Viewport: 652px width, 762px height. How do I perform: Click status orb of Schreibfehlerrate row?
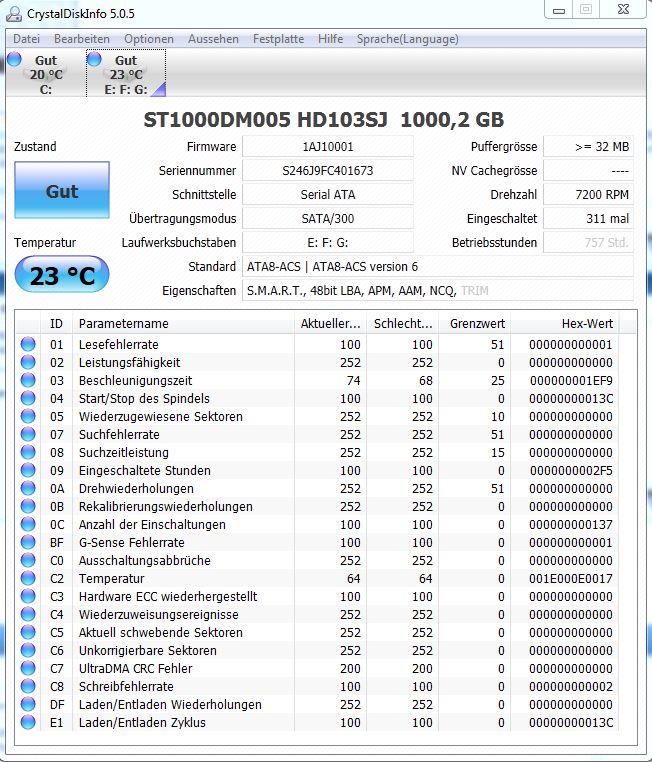pyautogui.click(x=28, y=686)
